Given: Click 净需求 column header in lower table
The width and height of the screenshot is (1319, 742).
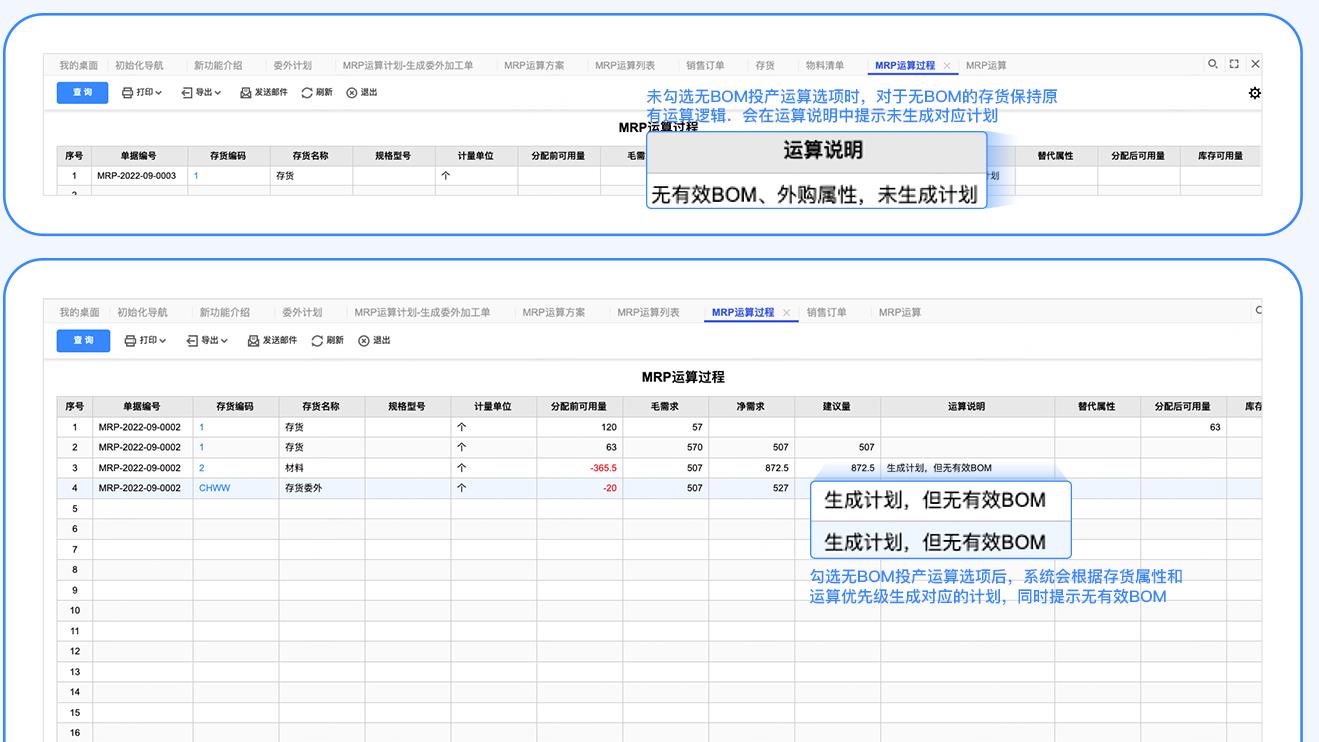Looking at the screenshot, I should point(751,406).
